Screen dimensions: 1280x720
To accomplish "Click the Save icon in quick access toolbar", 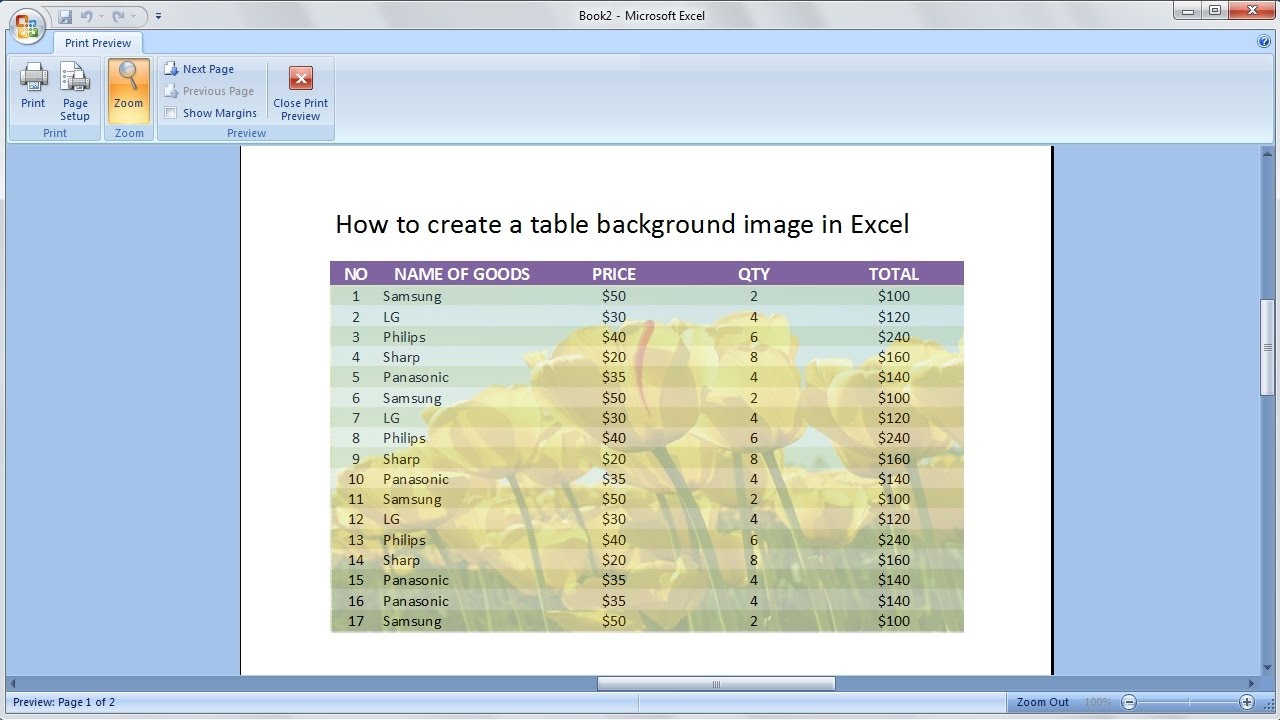I will [x=65, y=16].
